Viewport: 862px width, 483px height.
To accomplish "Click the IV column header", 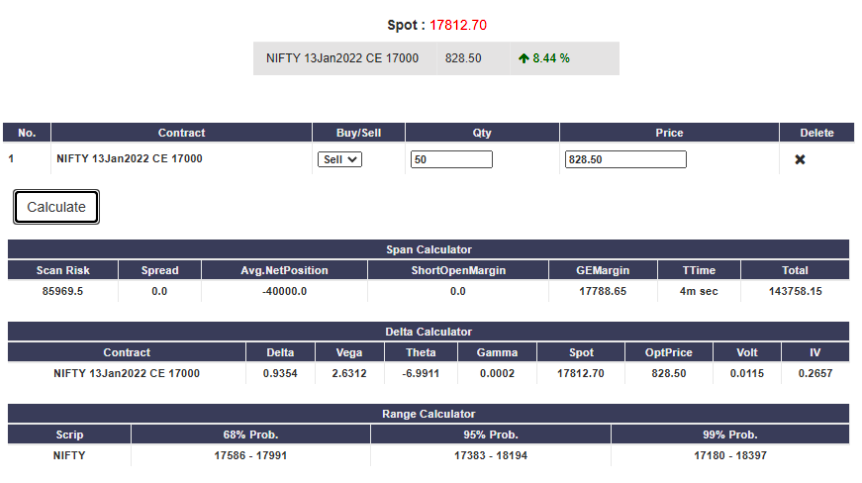I will (x=815, y=353).
